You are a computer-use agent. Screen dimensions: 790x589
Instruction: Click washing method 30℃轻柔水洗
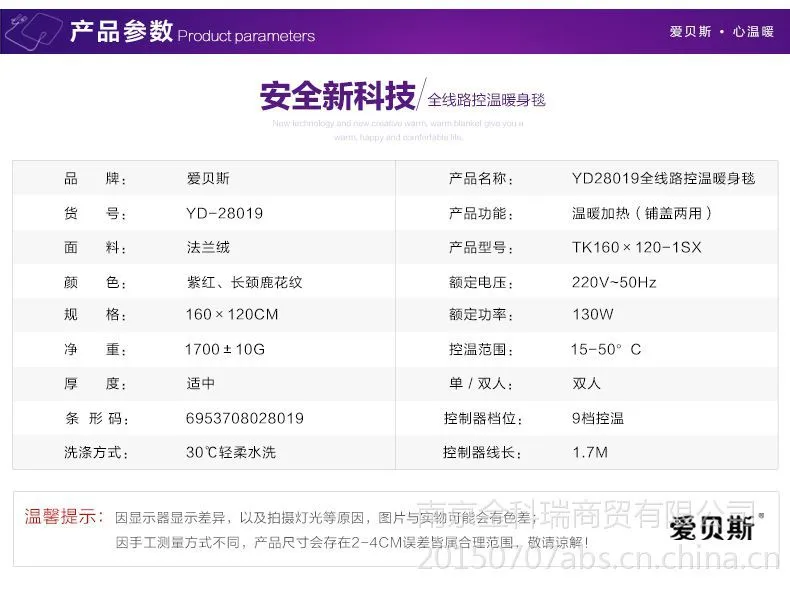[x=231, y=452]
